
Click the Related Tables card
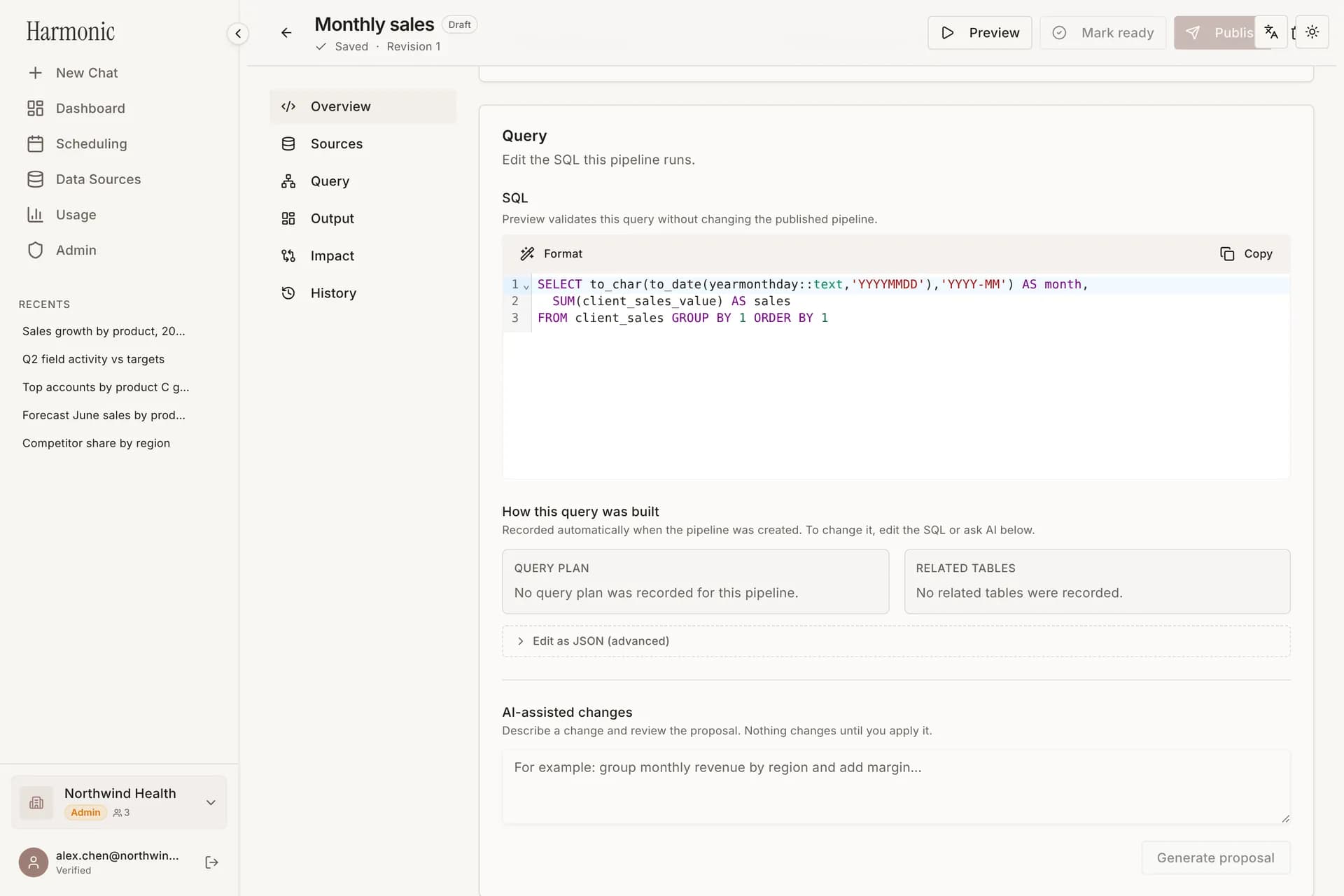[x=1097, y=582]
